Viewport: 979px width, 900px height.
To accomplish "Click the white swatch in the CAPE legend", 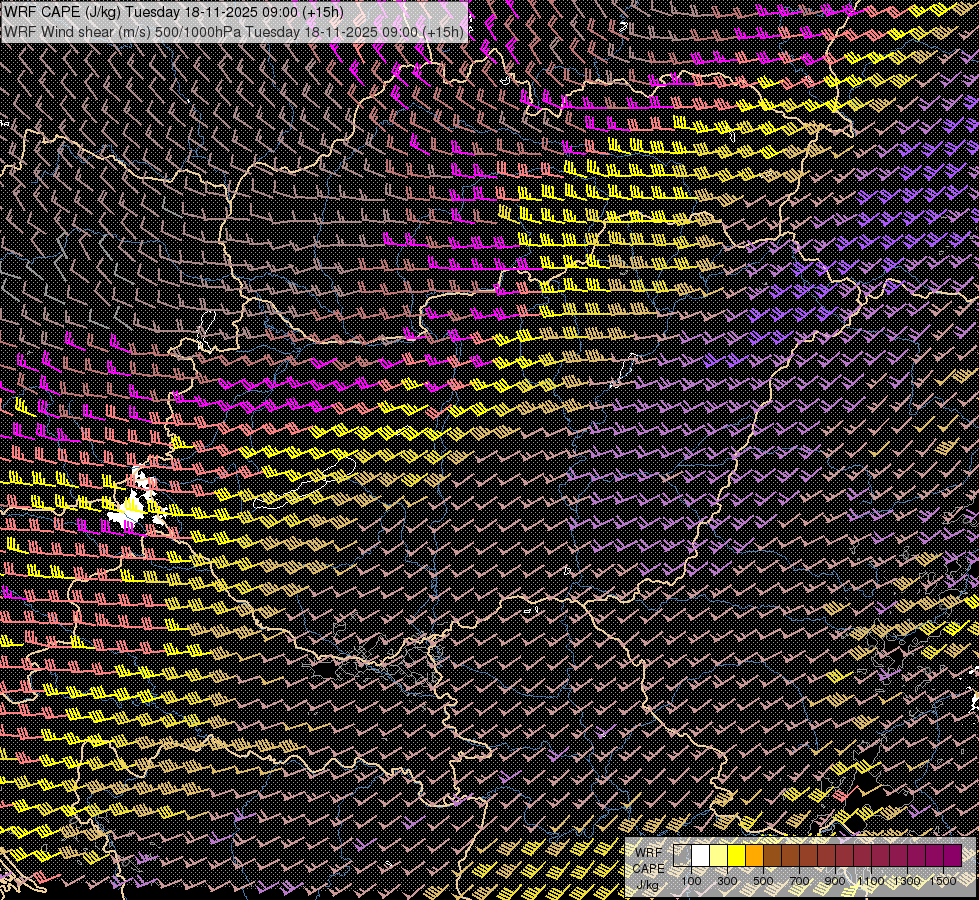I will point(701,856).
